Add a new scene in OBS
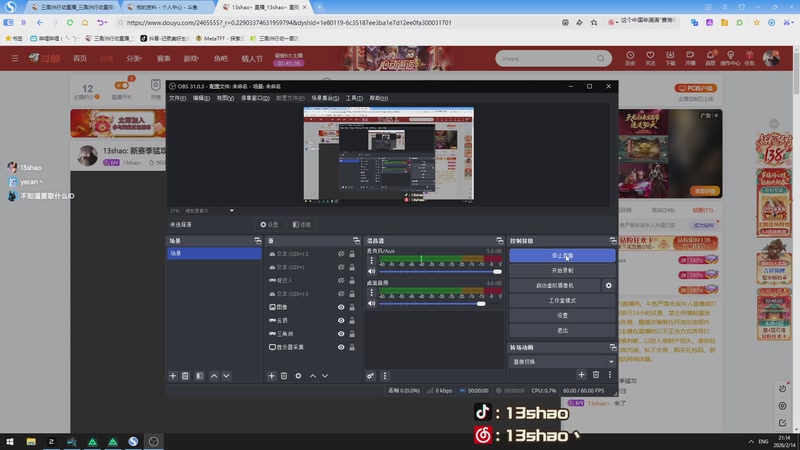The width and height of the screenshot is (800, 450). (173, 376)
